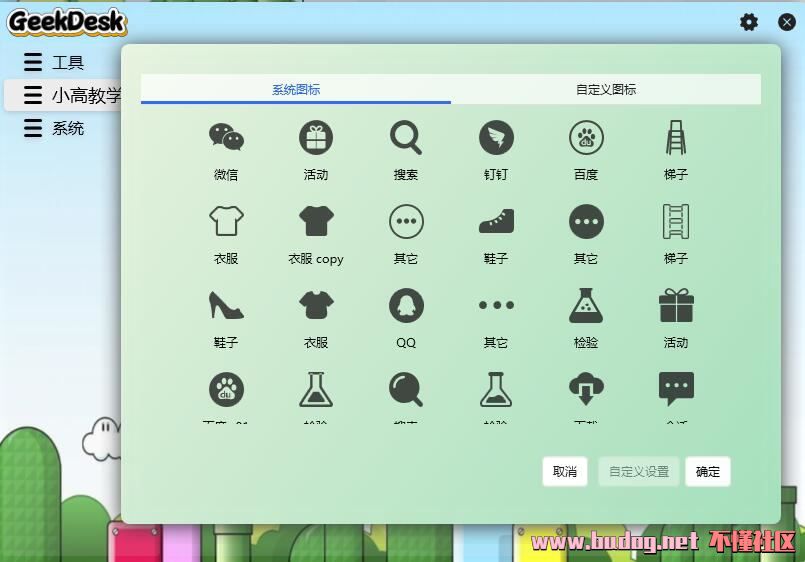The width and height of the screenshot is (805, 562).
Task: Click the GeekDesk logo
Action: pos(67,22)
